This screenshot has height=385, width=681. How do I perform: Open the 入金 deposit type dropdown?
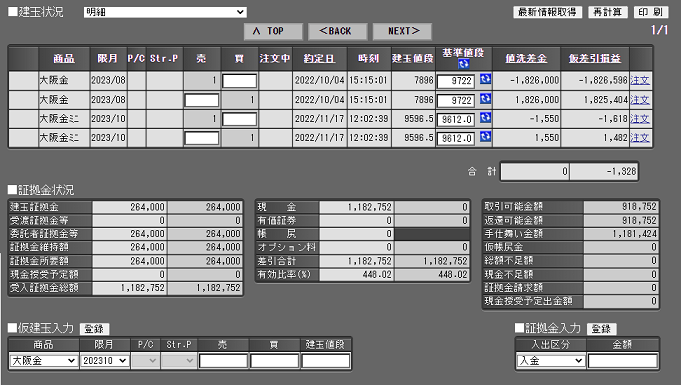[551, 361]
